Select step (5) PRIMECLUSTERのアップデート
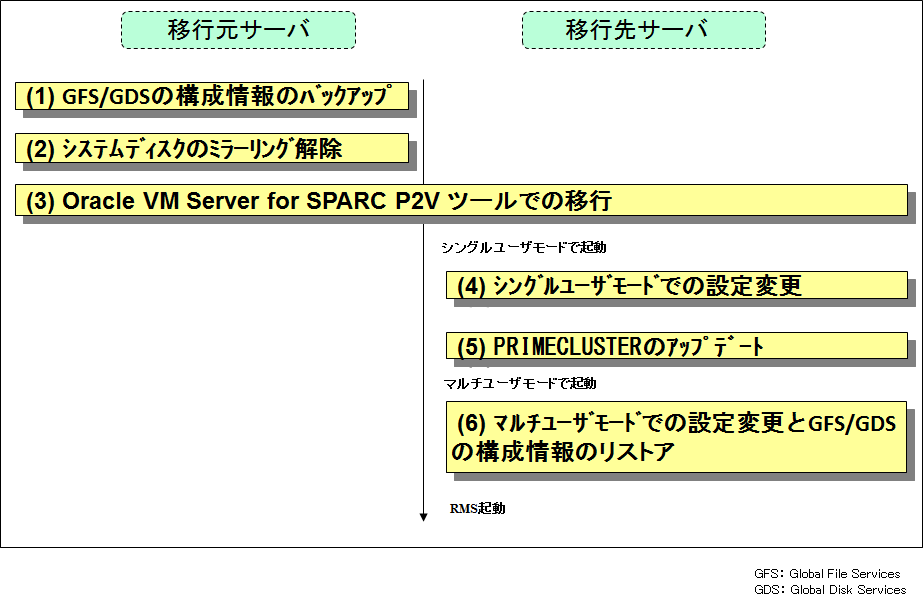 pos(677,346)
